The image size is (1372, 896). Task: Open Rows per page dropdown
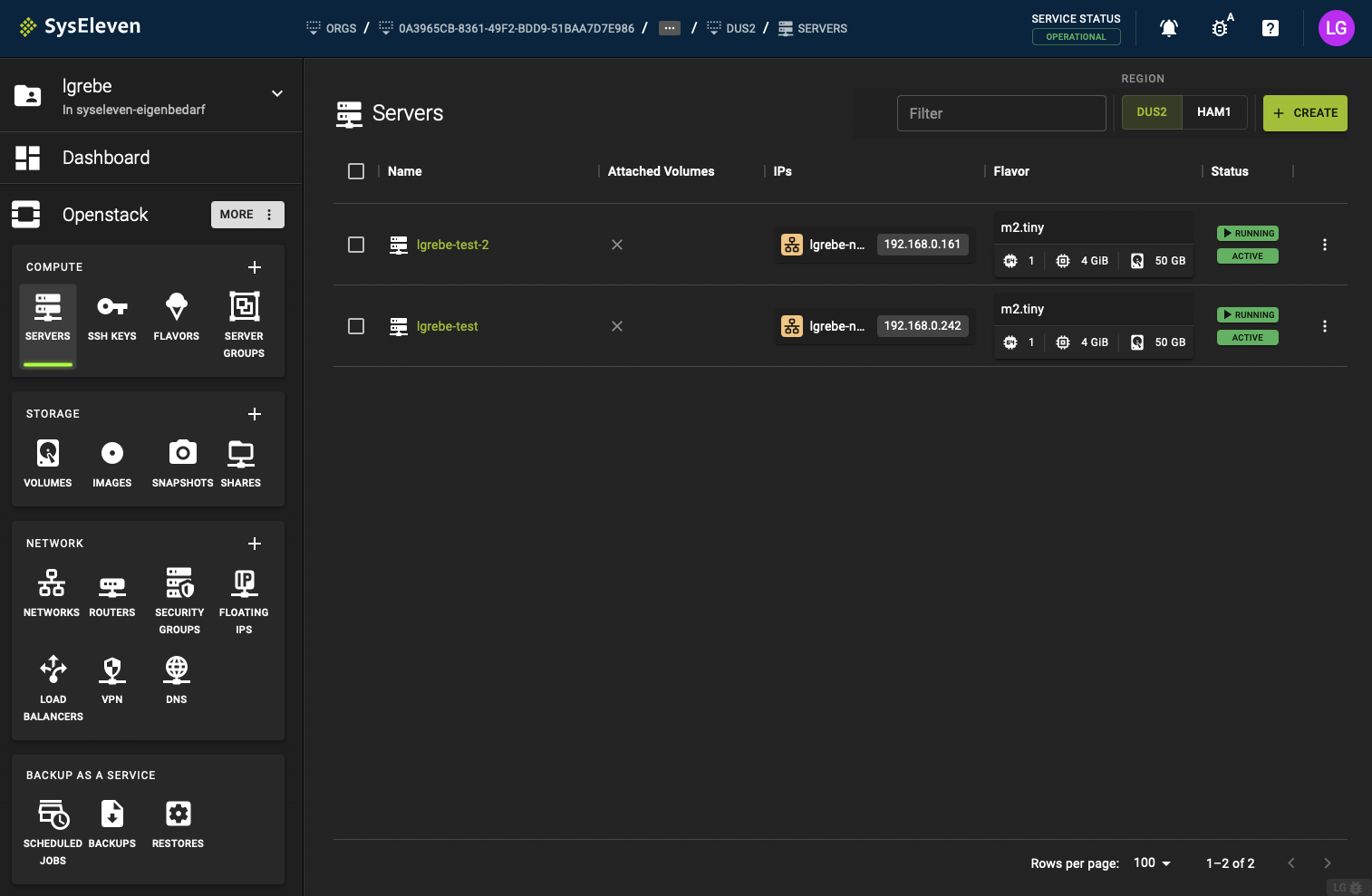tap(1152, 863)
